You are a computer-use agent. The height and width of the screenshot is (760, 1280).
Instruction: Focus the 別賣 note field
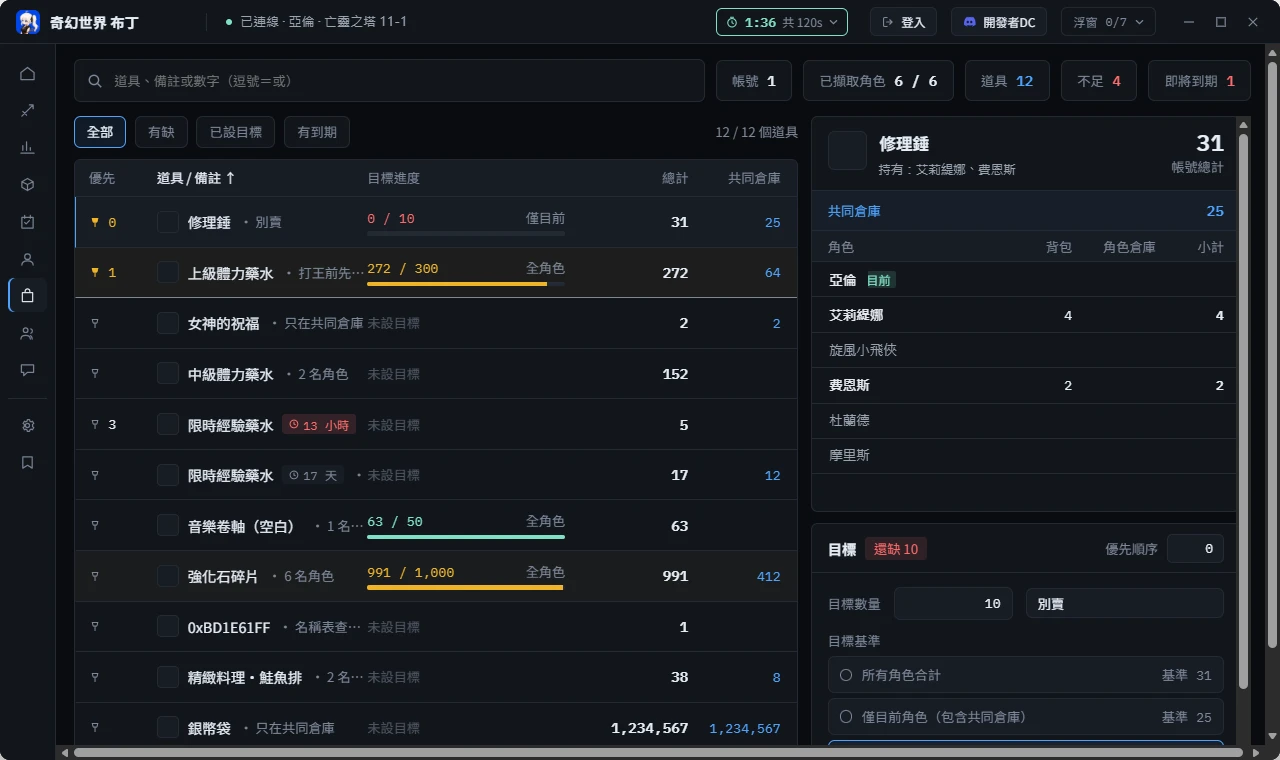1124,603
